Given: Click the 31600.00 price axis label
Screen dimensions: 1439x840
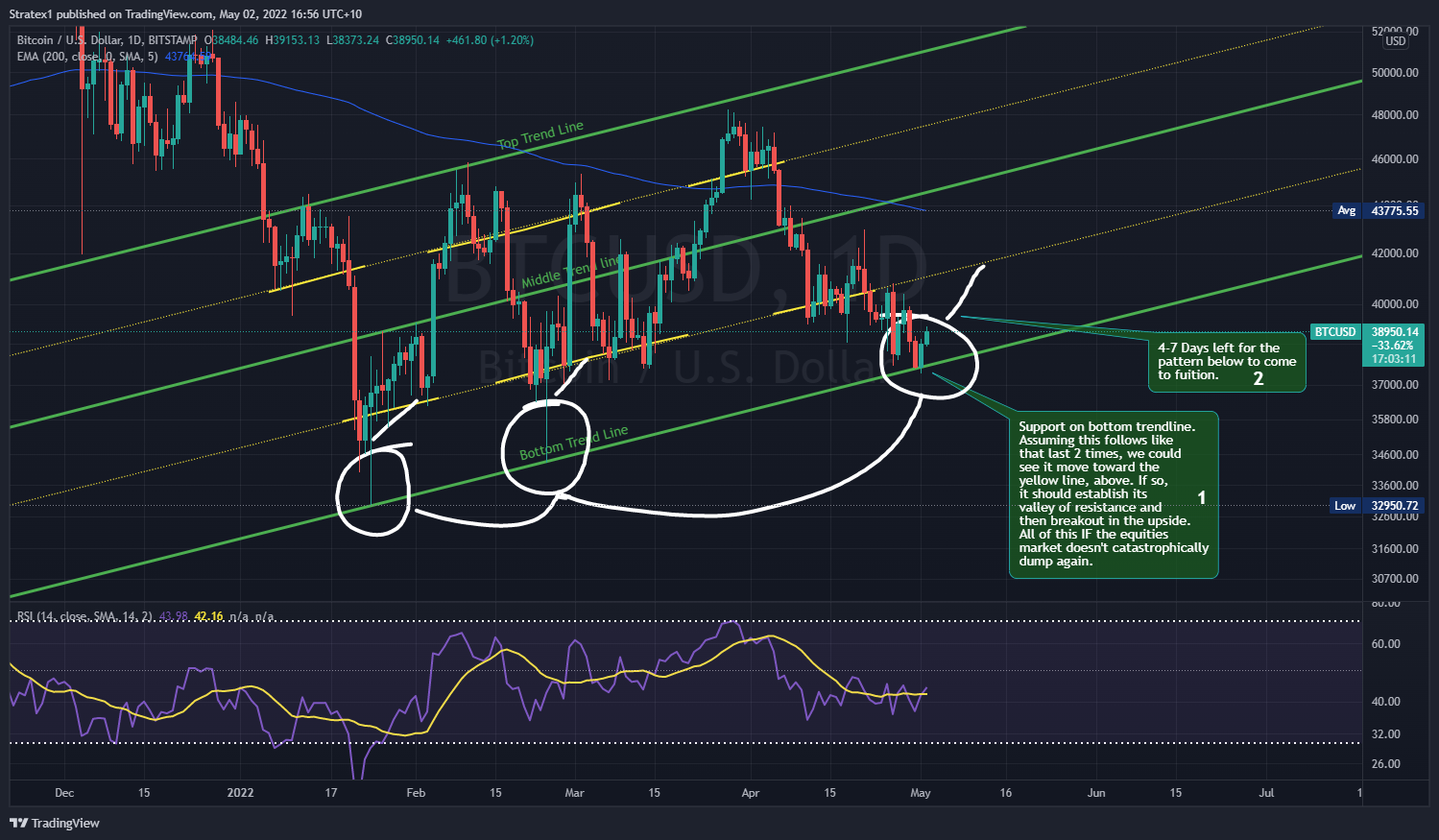Looking at the screenshot, I should coord(1395,549).
